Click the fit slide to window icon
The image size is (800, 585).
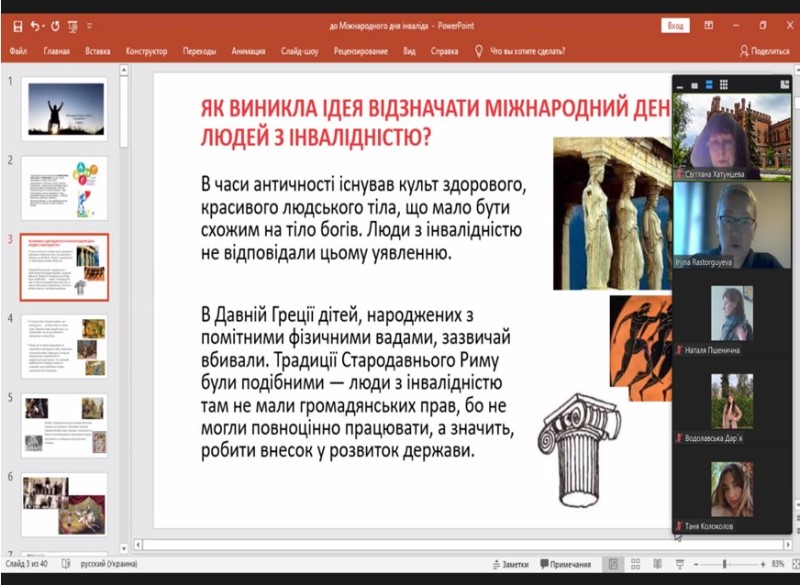(x=795, y=564)
